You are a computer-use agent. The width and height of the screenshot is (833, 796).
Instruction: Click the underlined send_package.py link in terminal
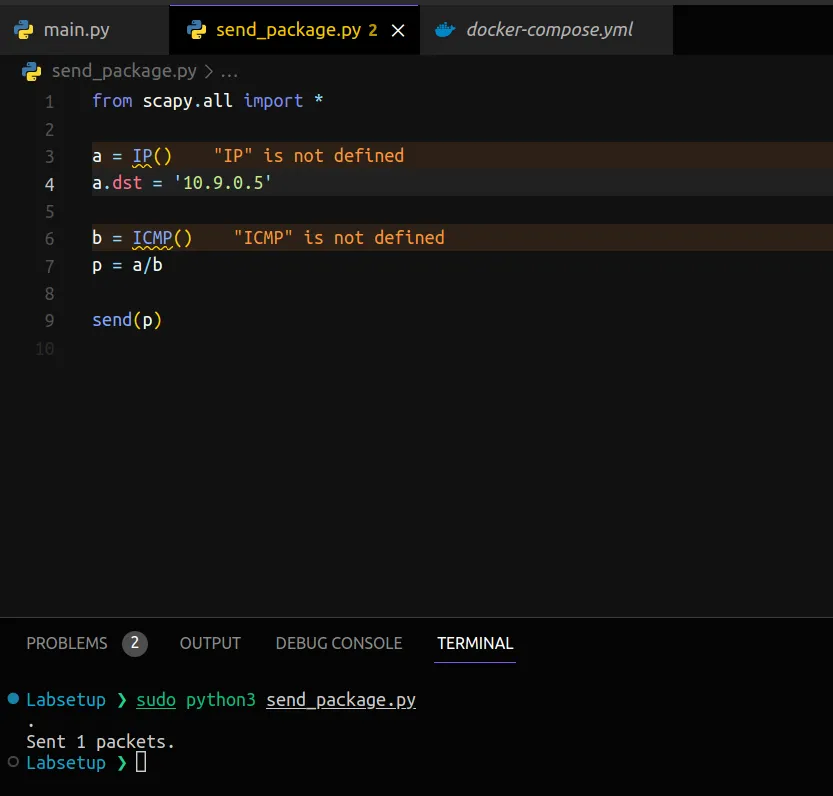tap(341, 700)
